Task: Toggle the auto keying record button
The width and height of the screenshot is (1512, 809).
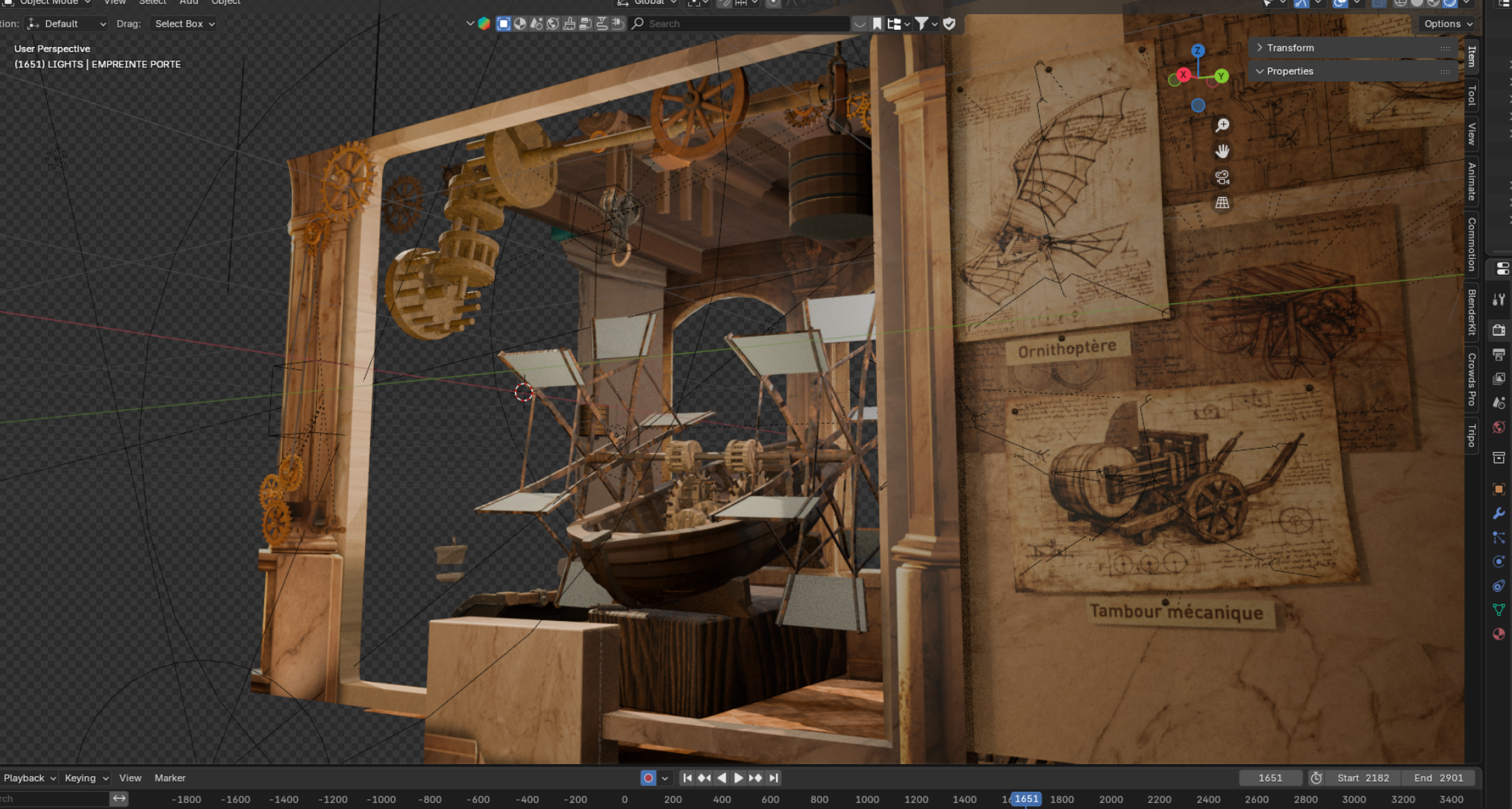Action: [648, 778]
